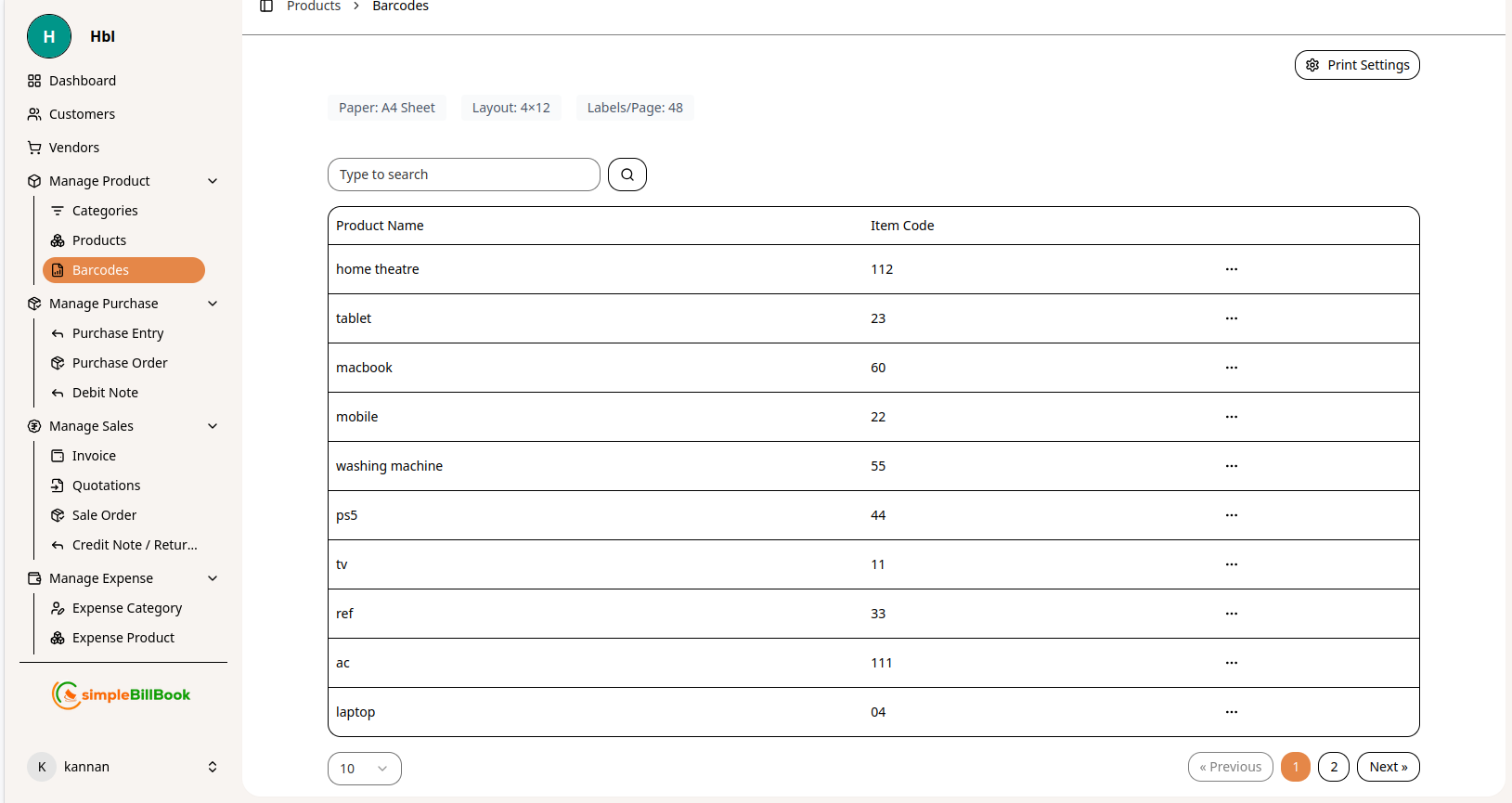Open Quotations in the sidebar

pyautogui.click(x=106, y=486)
